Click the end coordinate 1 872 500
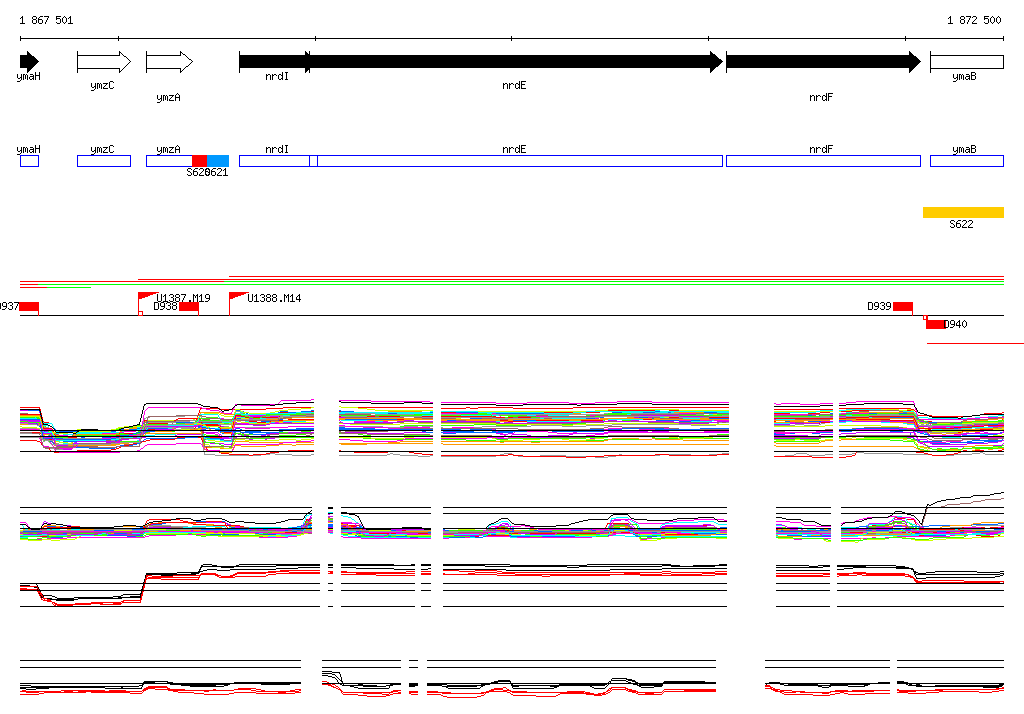Image resolution: width=1024 pixels, height=714 pixels. pyautogui.click(x=974, y=20)
